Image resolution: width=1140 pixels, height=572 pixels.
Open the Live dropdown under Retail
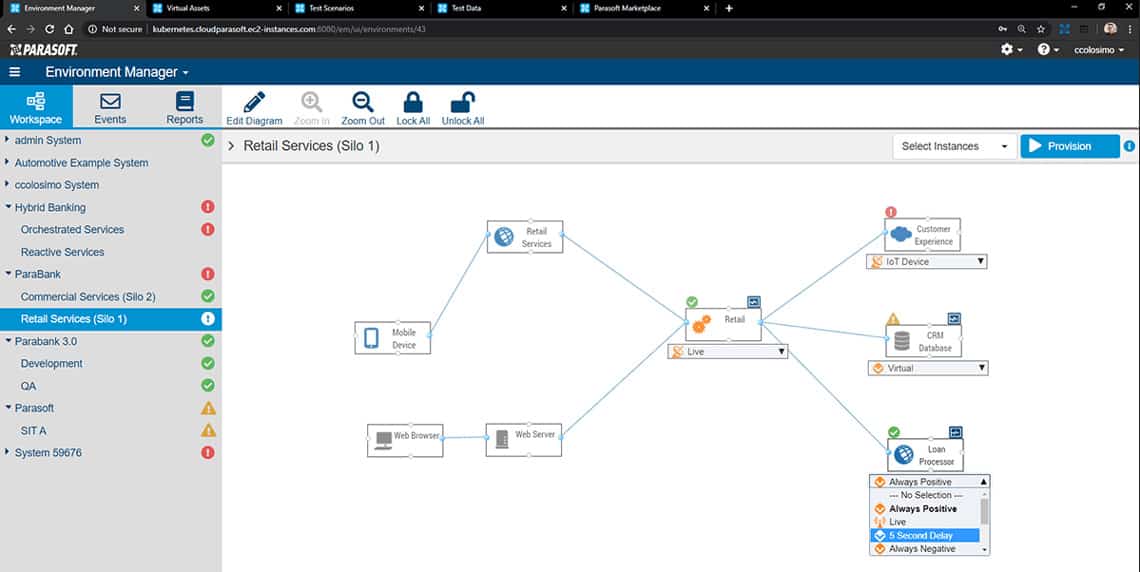point(728,352)
